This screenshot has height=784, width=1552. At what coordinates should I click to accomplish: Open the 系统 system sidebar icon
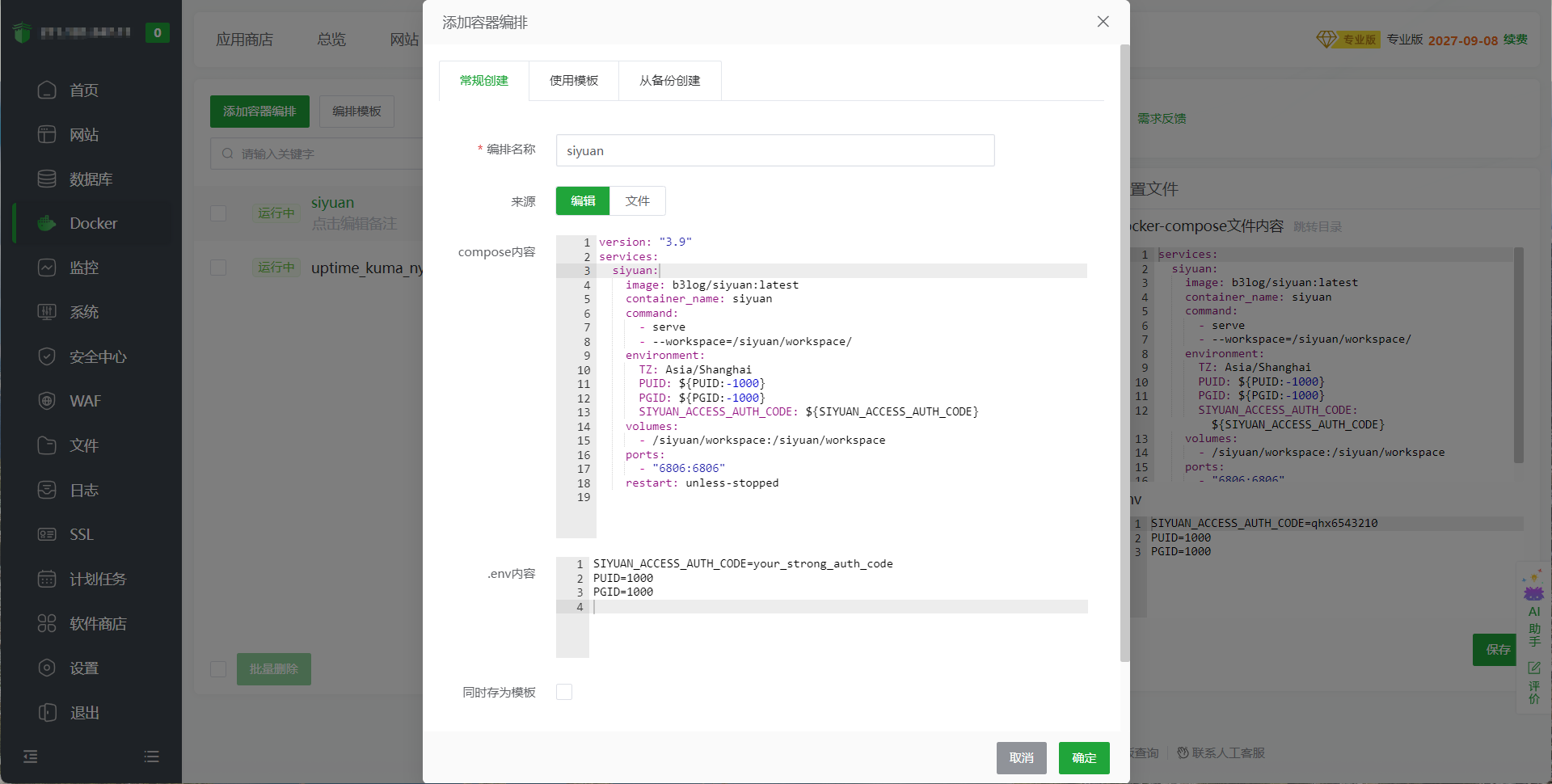click(47, 312)
